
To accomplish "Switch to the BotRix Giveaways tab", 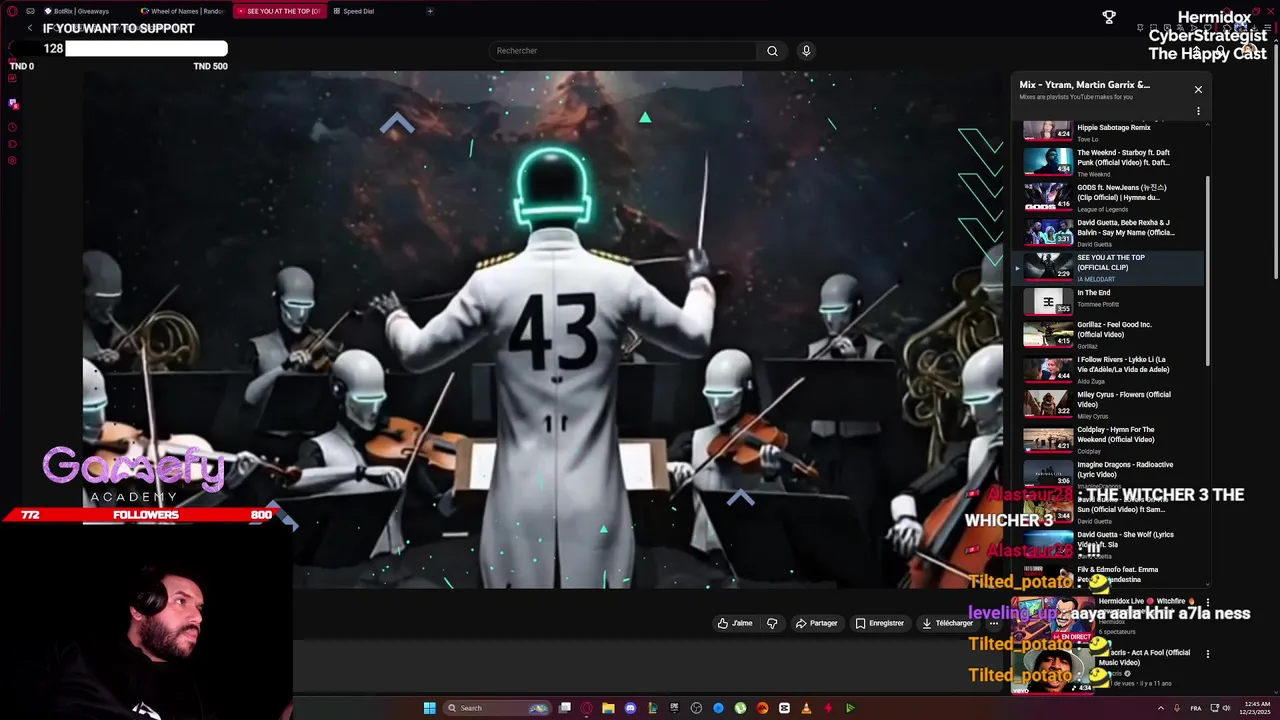I will (85, 11).
